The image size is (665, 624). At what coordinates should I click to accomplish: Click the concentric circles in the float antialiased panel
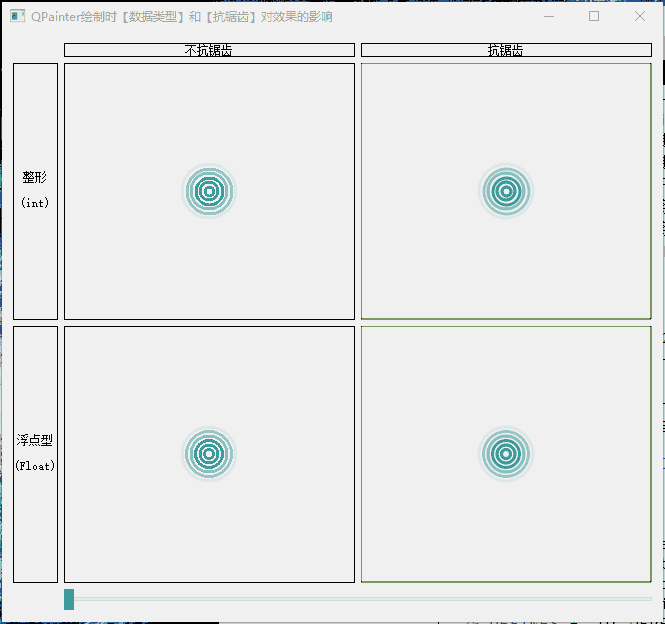coord(506,454)
